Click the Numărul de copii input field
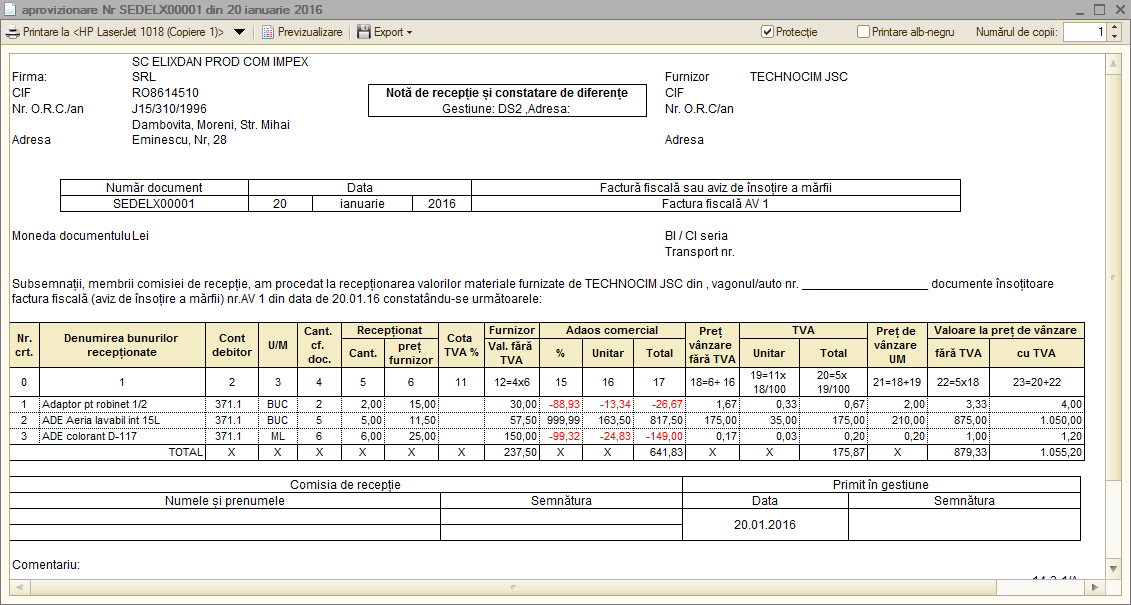Viewport: 1131px width, 605px height. coord(1084,32)
